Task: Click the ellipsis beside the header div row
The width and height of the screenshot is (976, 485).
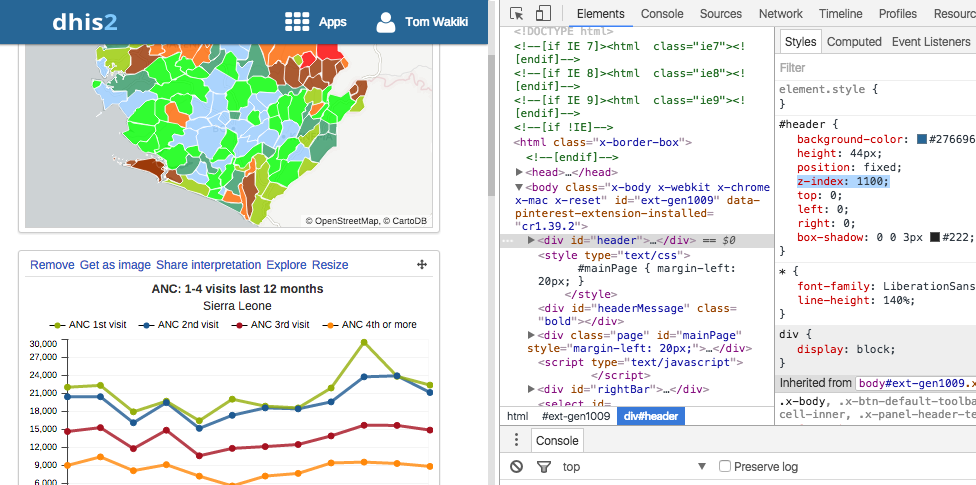Action: (510, 240)
